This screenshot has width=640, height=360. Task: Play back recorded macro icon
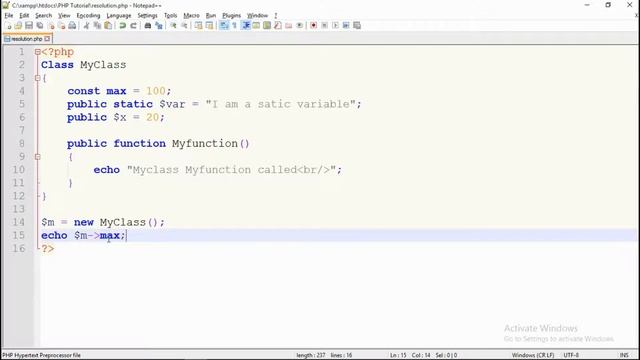pos(335,25)
